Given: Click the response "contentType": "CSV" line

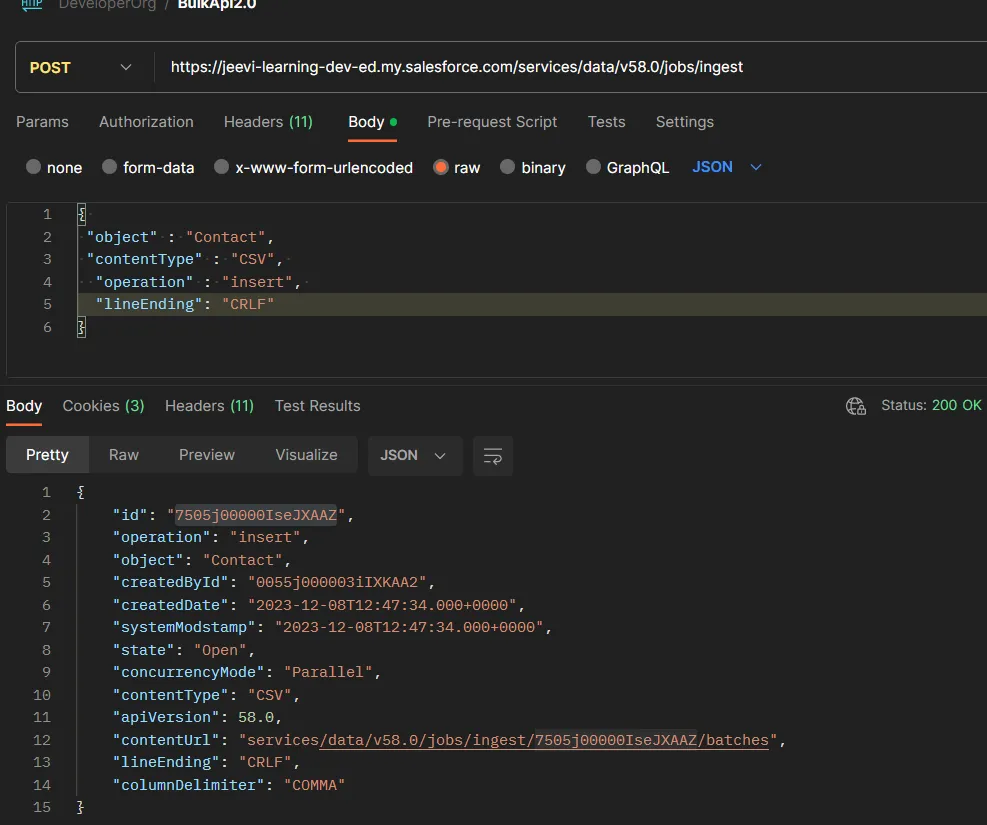Looking at the screenshot, I should pyautogui.click(x=206, y=695).
